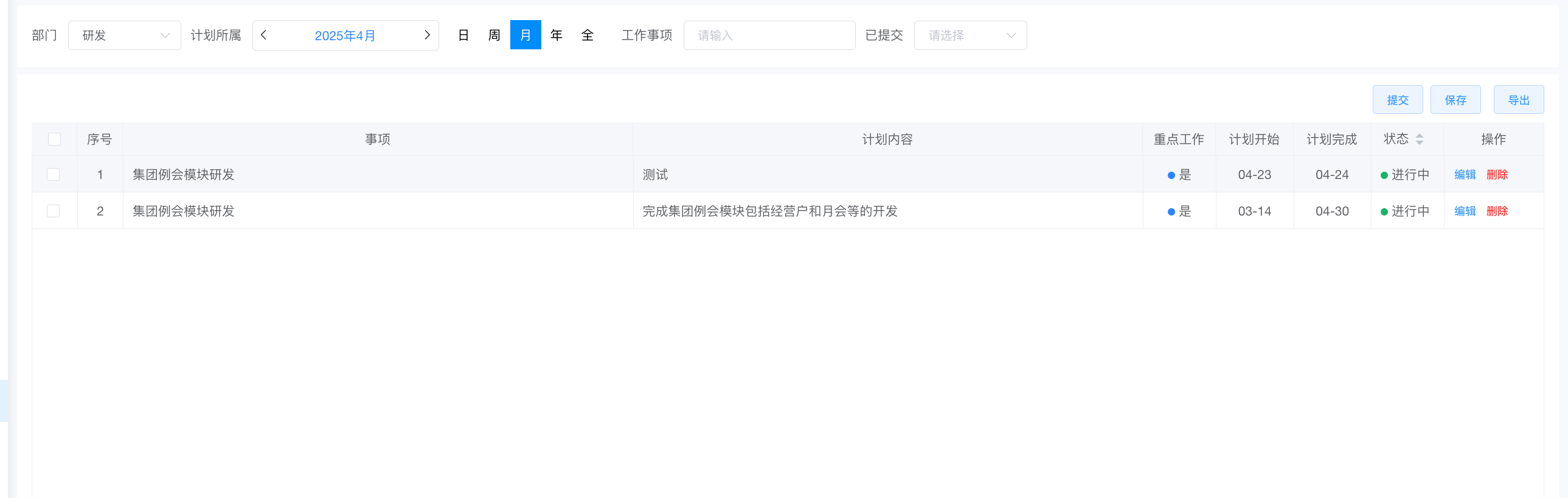Switch to 周 view tab
1568x498 pixels.
[x=494, y=35]
